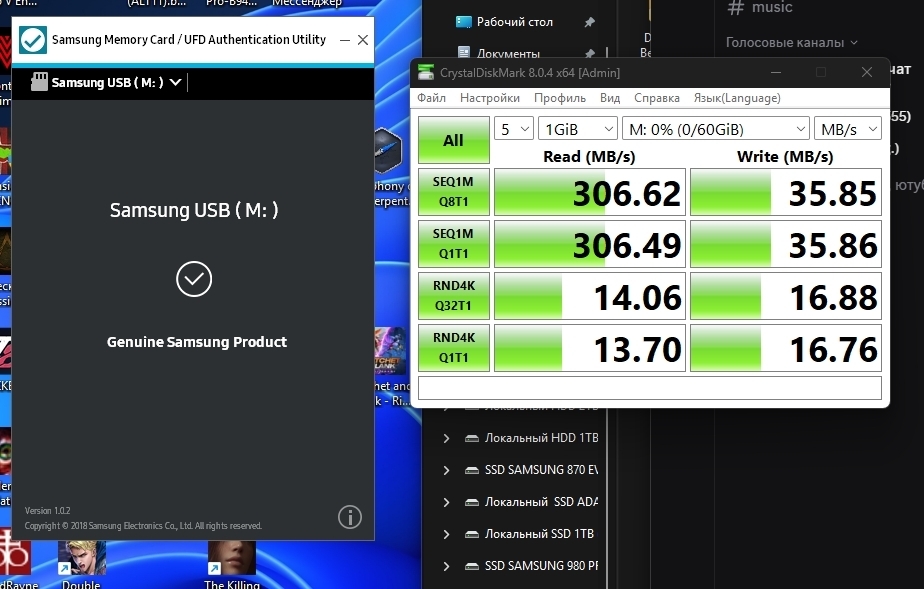Screen dimensions: 924x589
Task: Open the Справка menu
Action: click(656, 98)
